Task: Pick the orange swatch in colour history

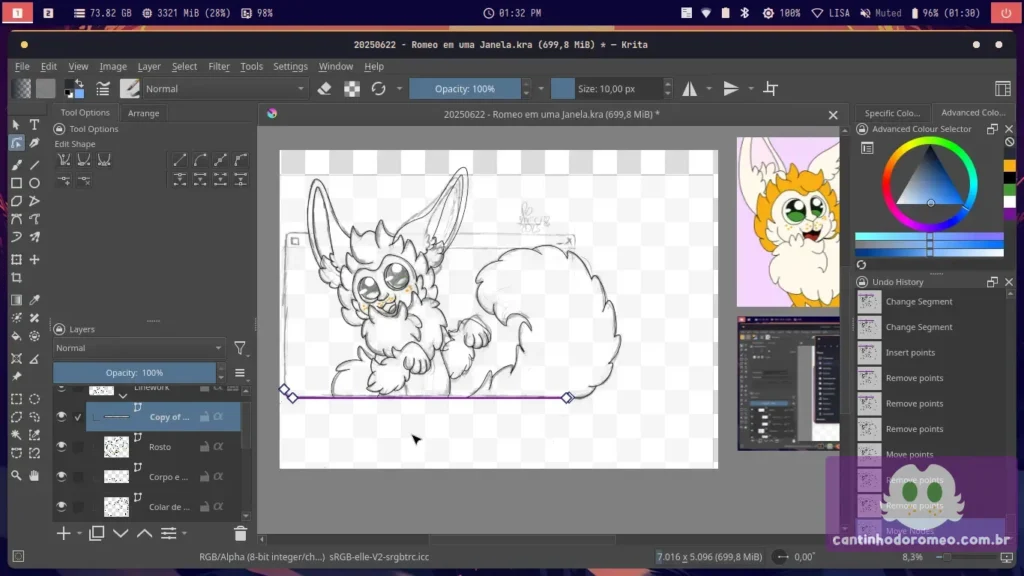Action: click(1010, 166)
